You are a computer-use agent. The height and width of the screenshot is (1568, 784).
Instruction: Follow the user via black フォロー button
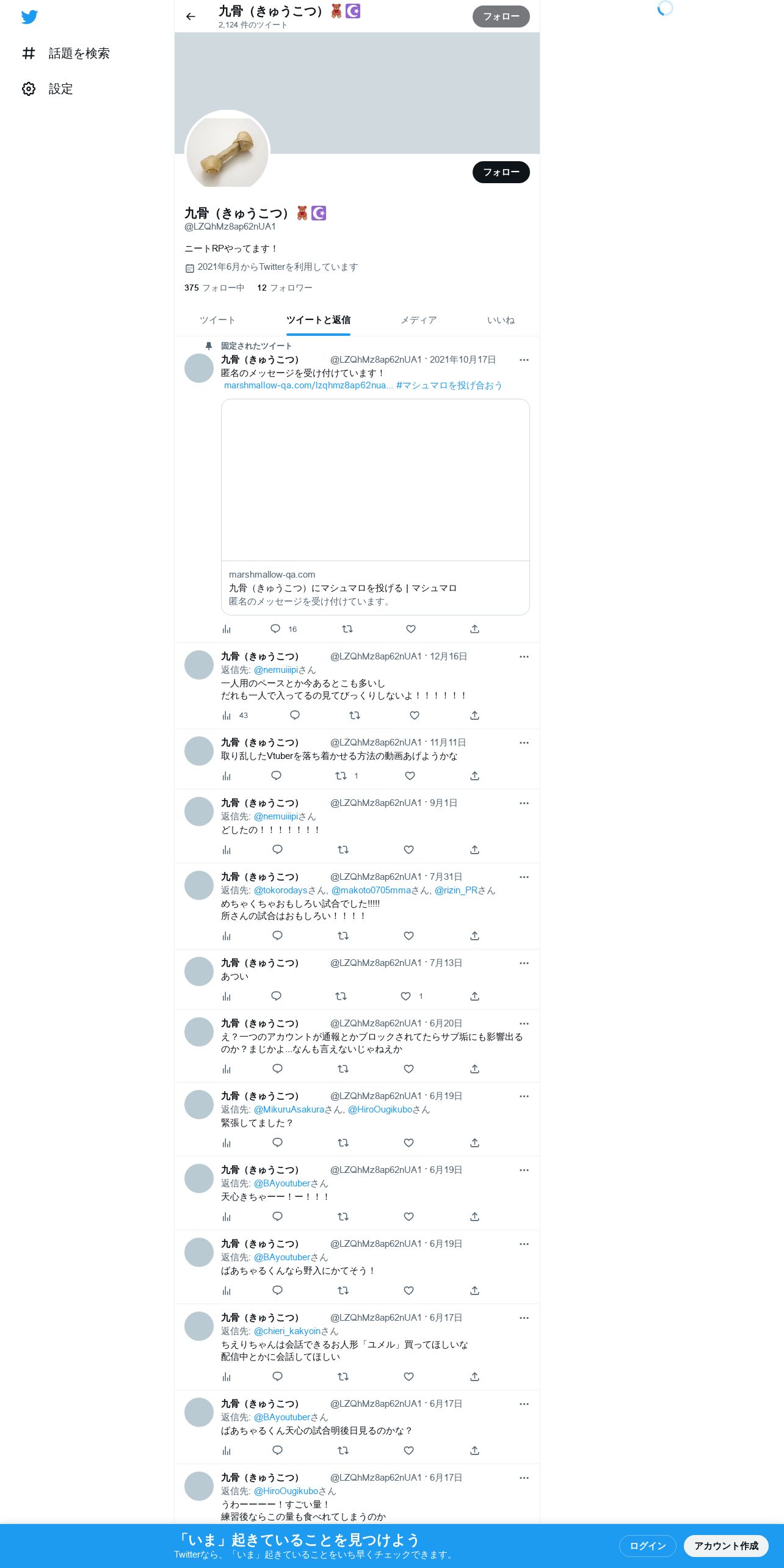point(501,172)
